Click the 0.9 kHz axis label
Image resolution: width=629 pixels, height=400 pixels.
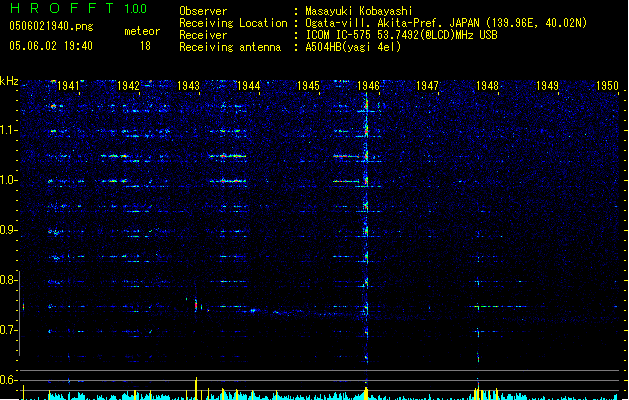point(8,230)
